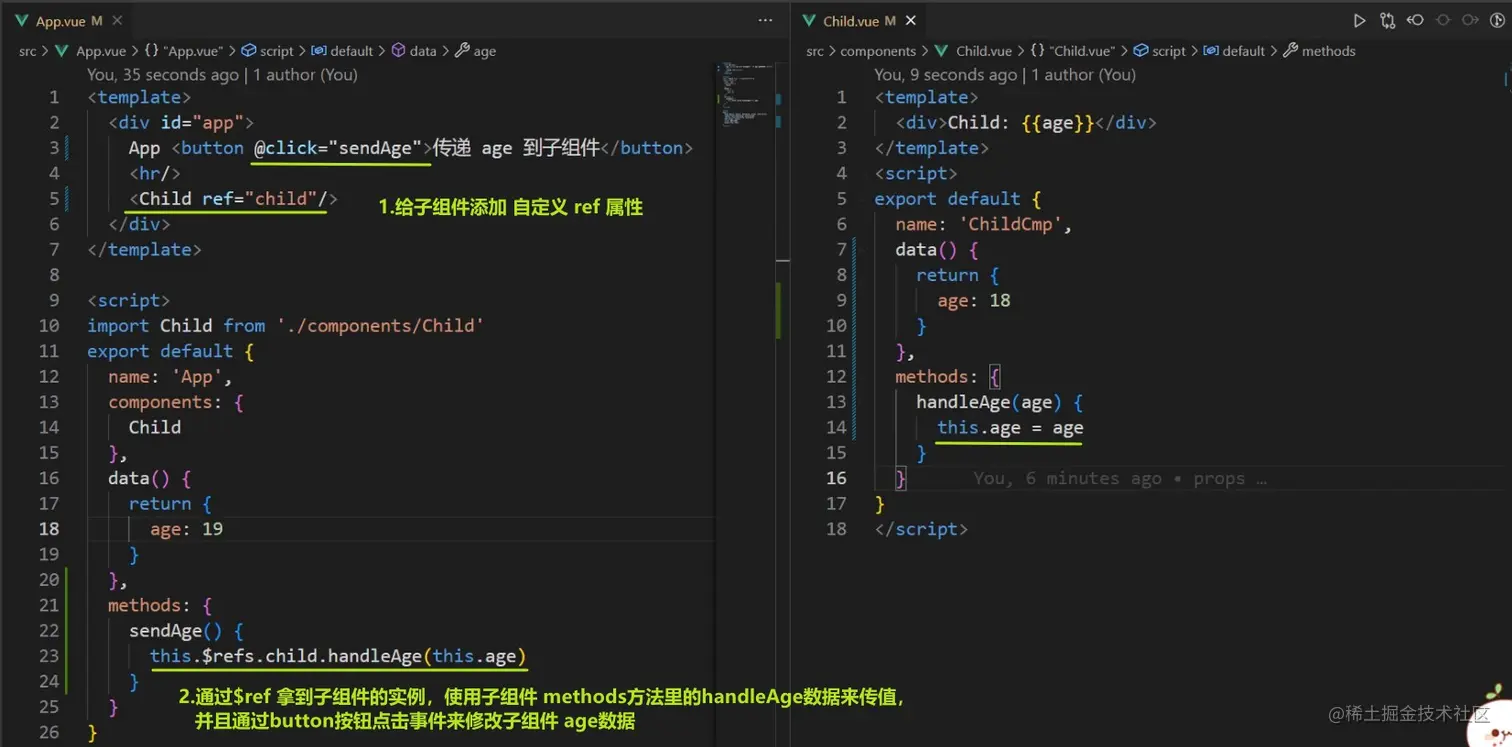Click the <hr/> tag in App.vue
Image resolution: width=1512 pixels, height=747 pixels.
155,173
